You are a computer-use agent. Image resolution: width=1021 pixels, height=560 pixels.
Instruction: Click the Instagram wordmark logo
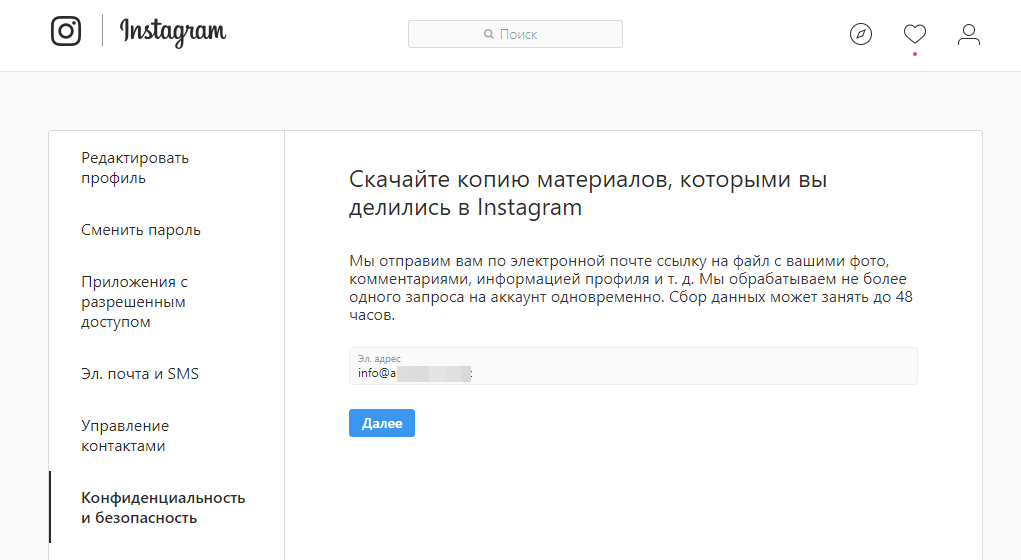point(173,33)
